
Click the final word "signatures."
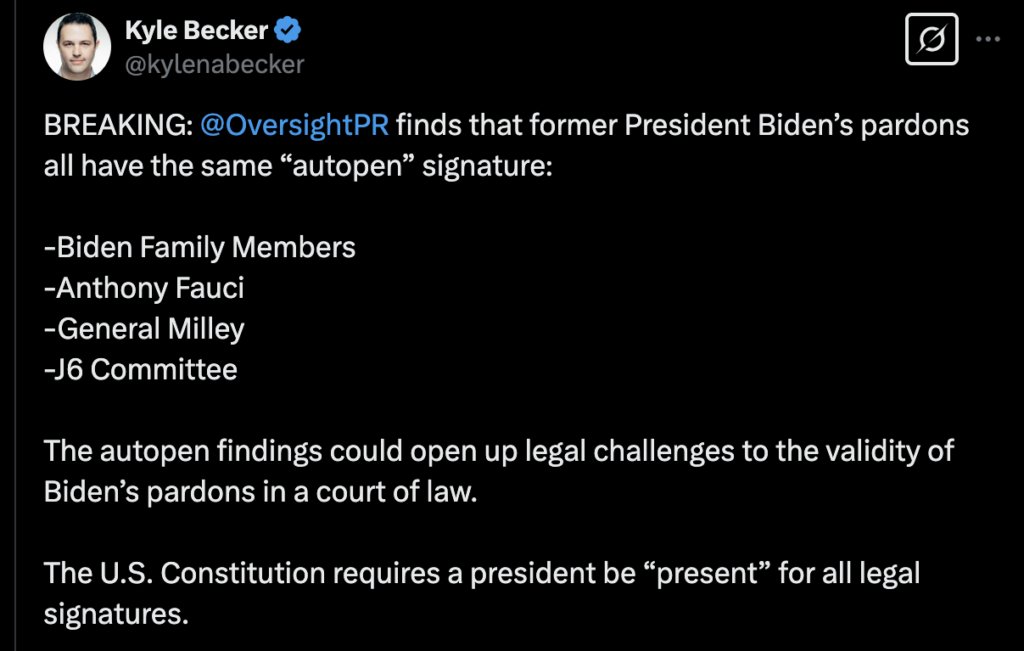[116, 613]
